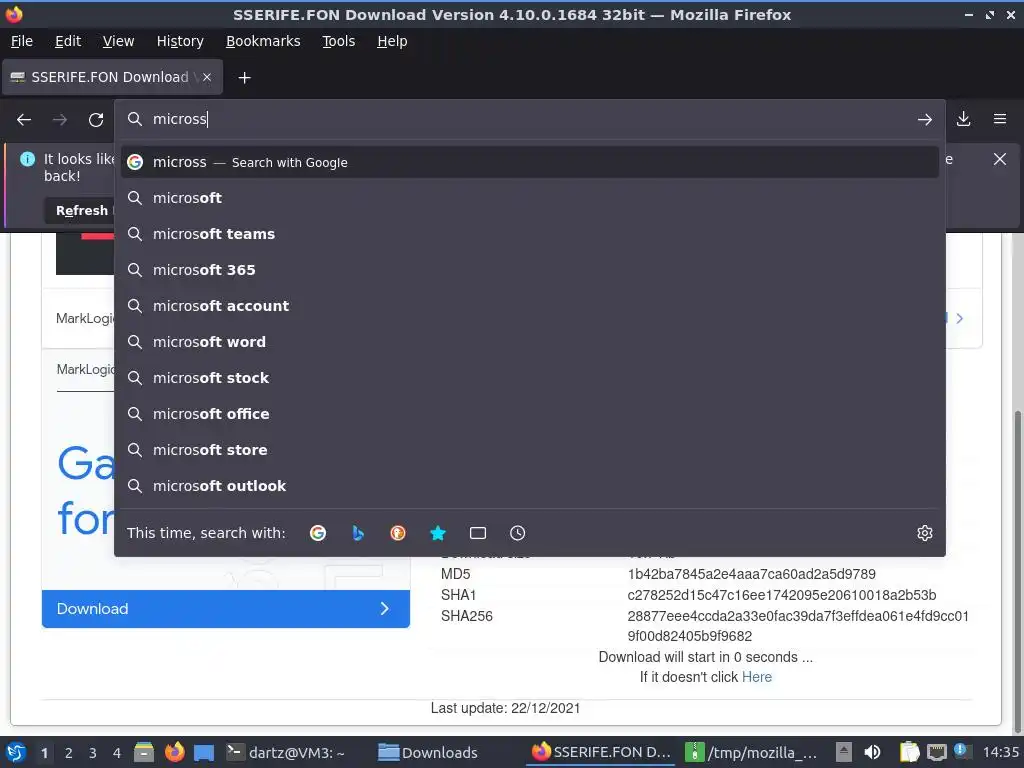The image size is (1024, 768).
Task: Click the ad's right chevron arrow
Action: tap(959, 319)
